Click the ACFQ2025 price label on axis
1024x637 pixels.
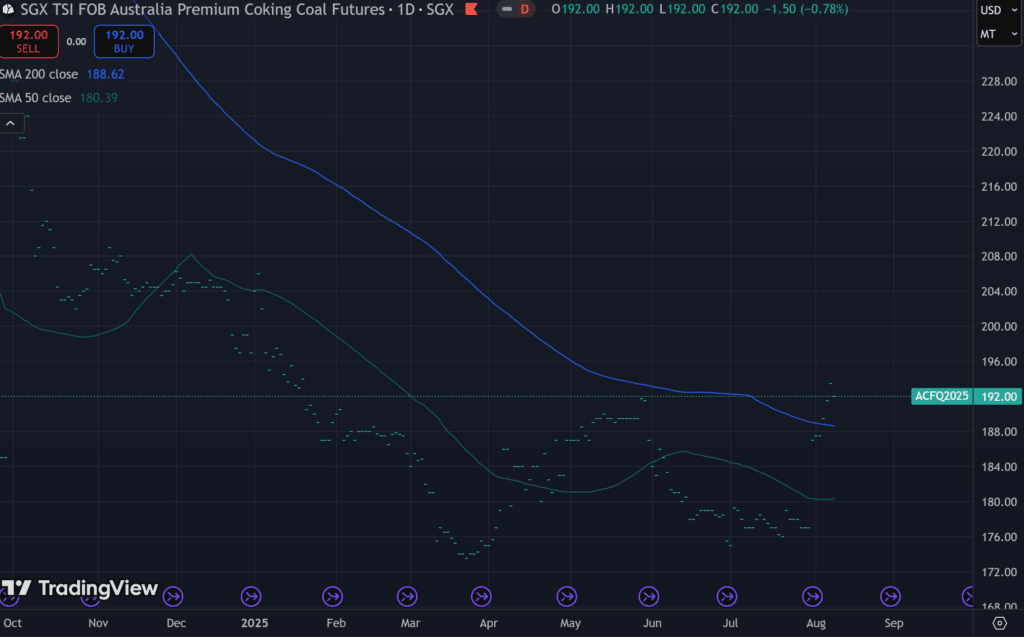point(941,396)
